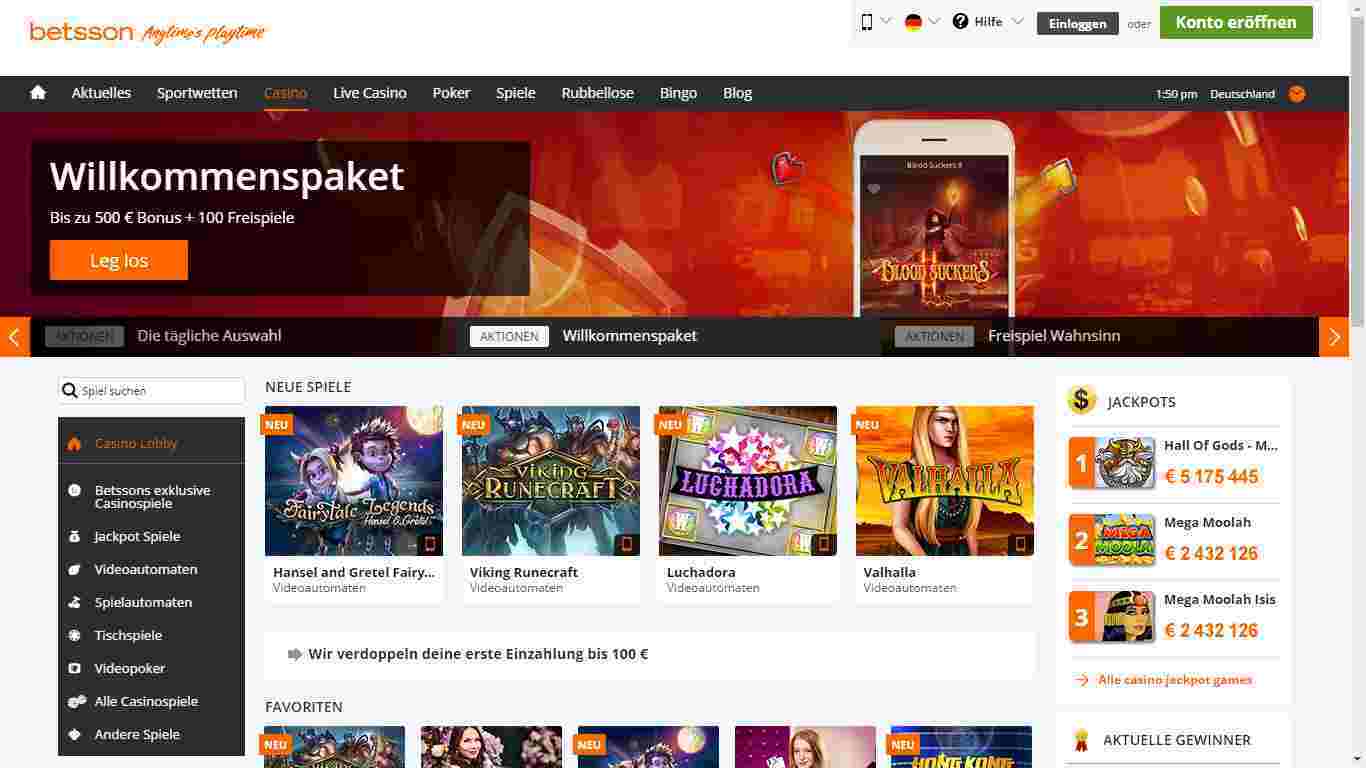Click the Leg los banner button
Viewport: 1366px width, 768px height.
[119, 260]
